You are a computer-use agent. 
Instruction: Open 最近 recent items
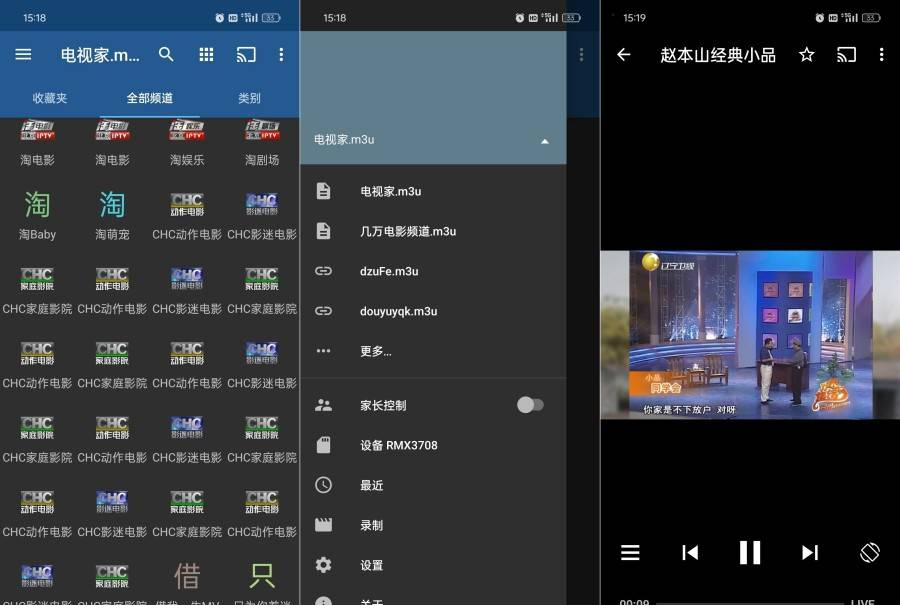click(433, 485)
